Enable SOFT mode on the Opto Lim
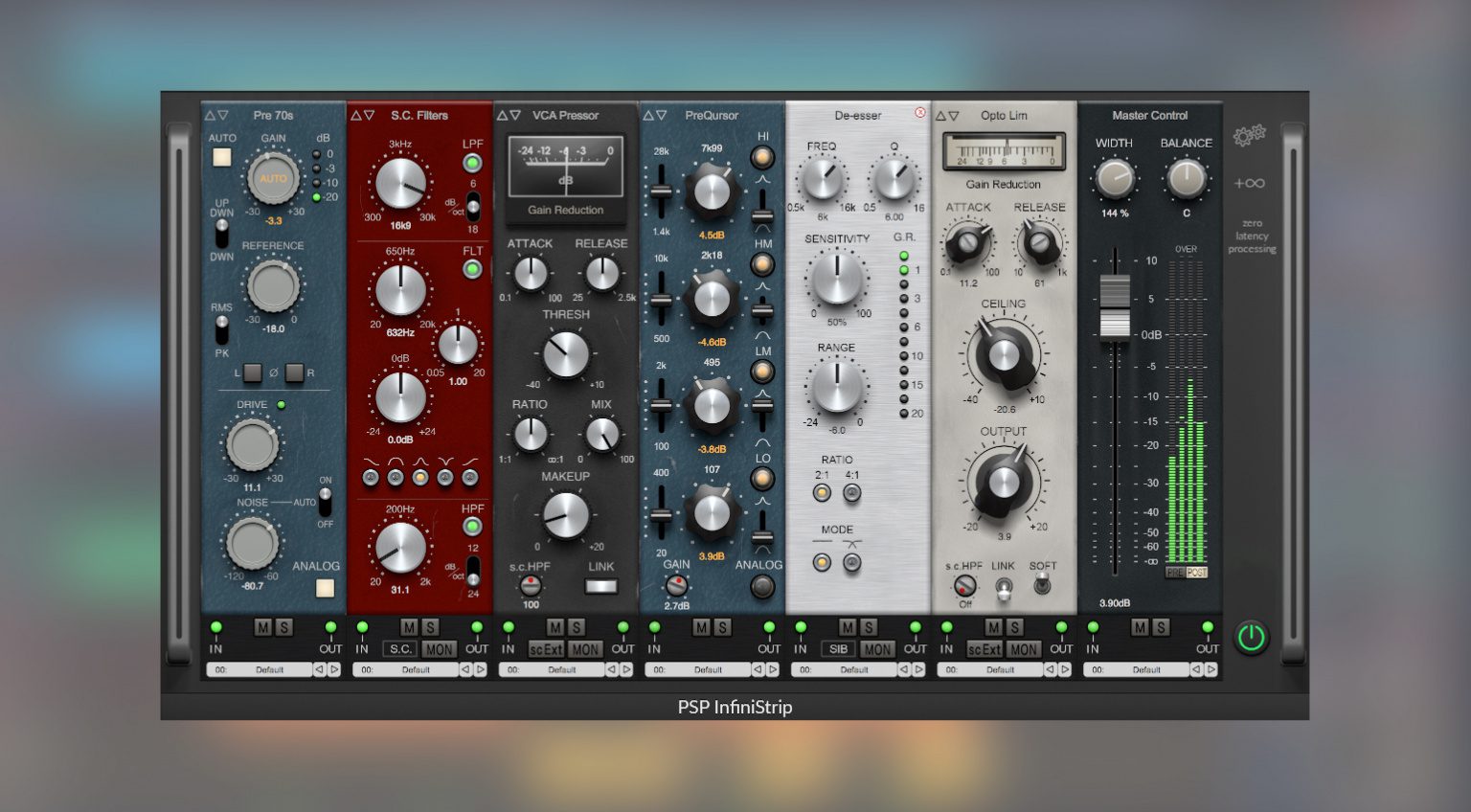Viewport: 1471px width, 812px height. click(1043, 584)
